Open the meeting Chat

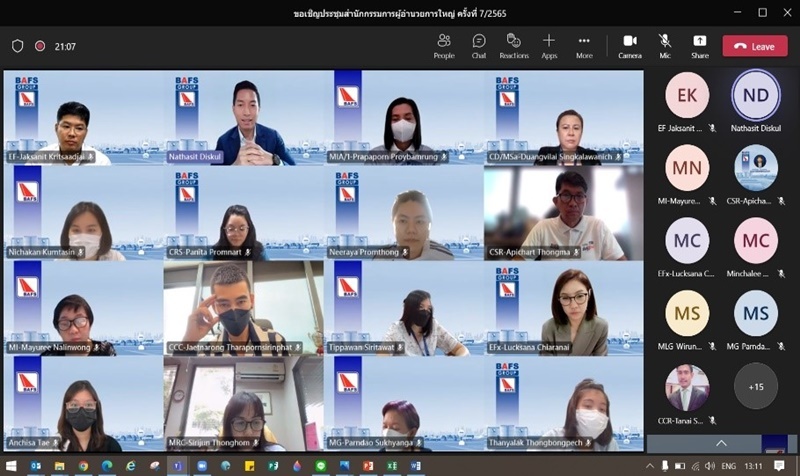[x=479, y=45]
